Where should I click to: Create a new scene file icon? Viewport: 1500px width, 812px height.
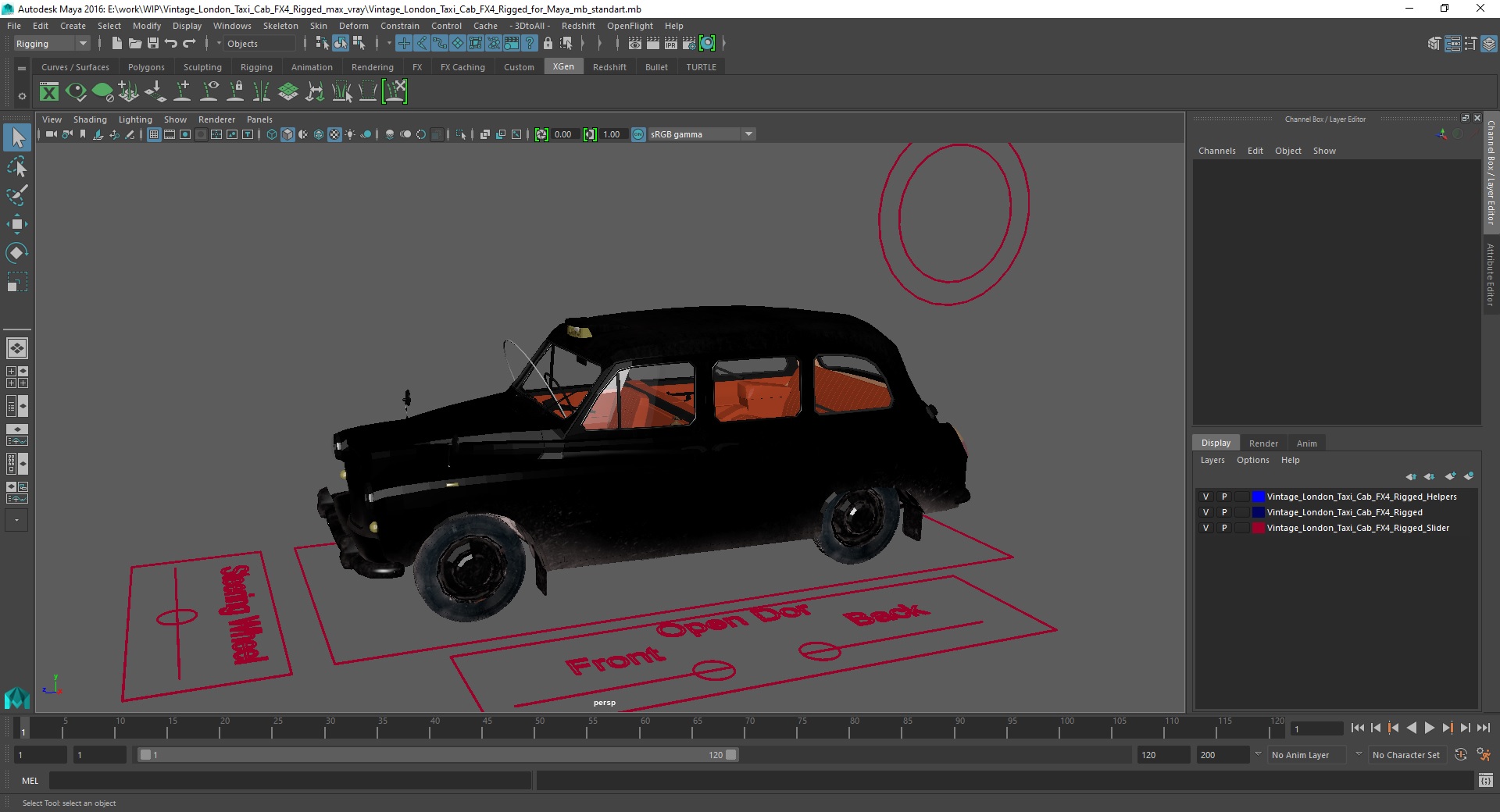pos(116,44)
